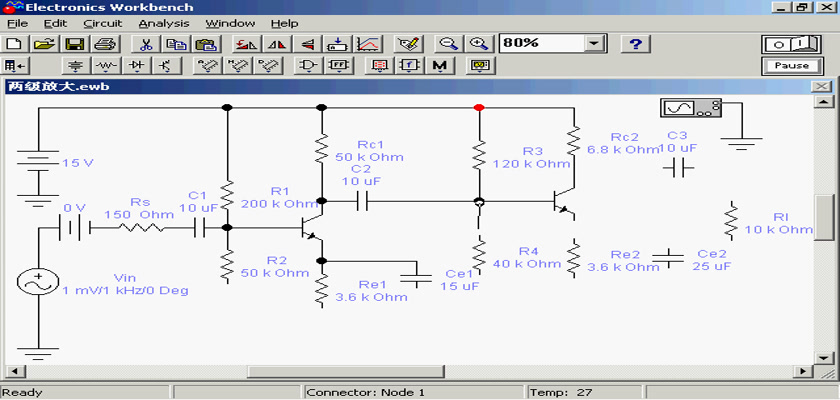Display analysis graphs icon
This screenshot has height=400, width=840.
click(367, 44)
